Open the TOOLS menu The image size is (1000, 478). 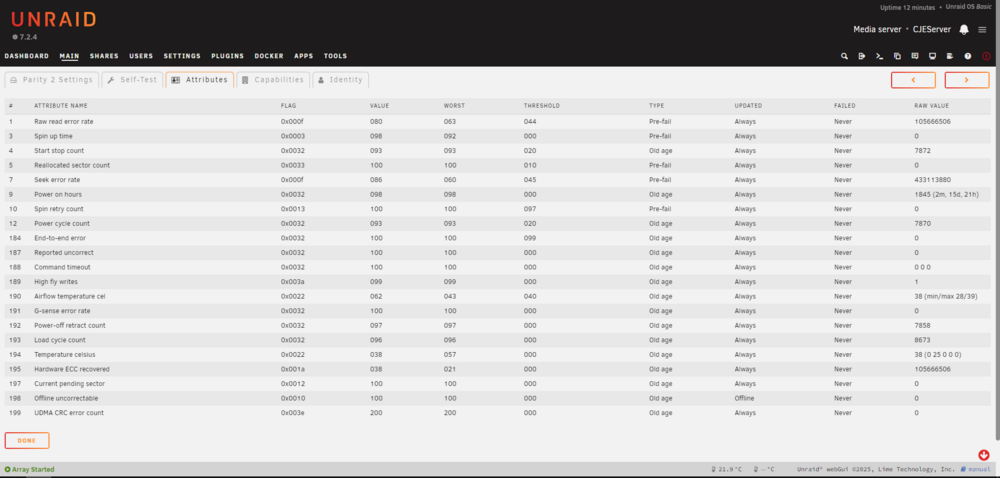335,56
